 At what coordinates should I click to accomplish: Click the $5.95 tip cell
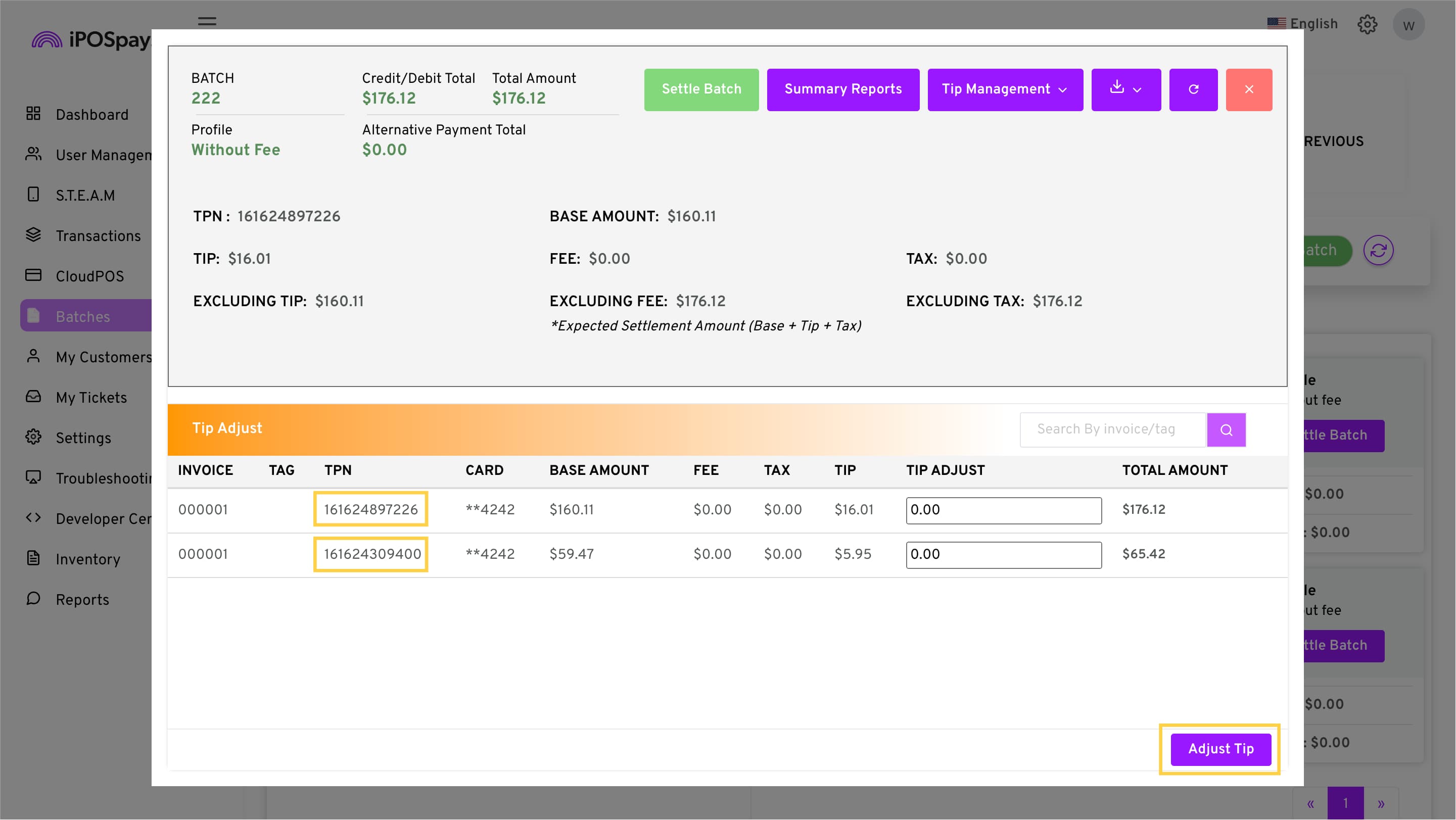point(853,554)
